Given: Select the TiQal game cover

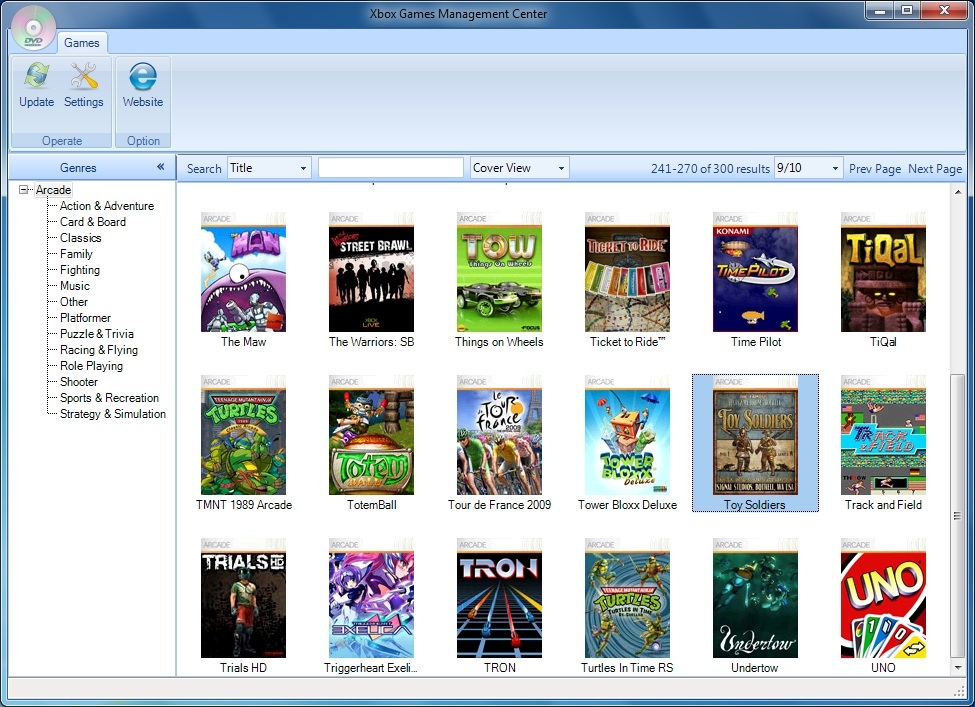Looking at the screenshot, I should tap(883, 272).
